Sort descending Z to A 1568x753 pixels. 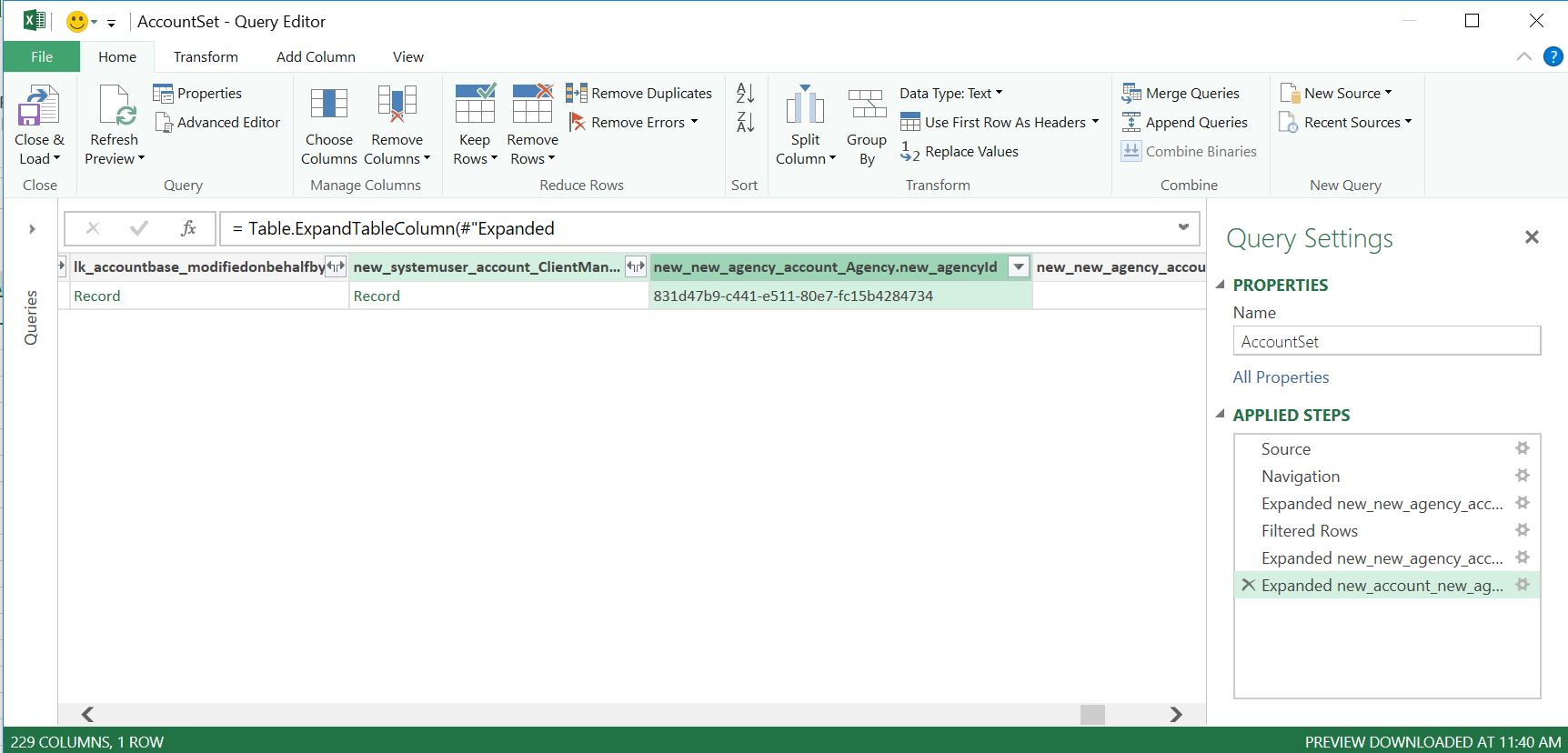pyautogui.click(x=745, y=122)
